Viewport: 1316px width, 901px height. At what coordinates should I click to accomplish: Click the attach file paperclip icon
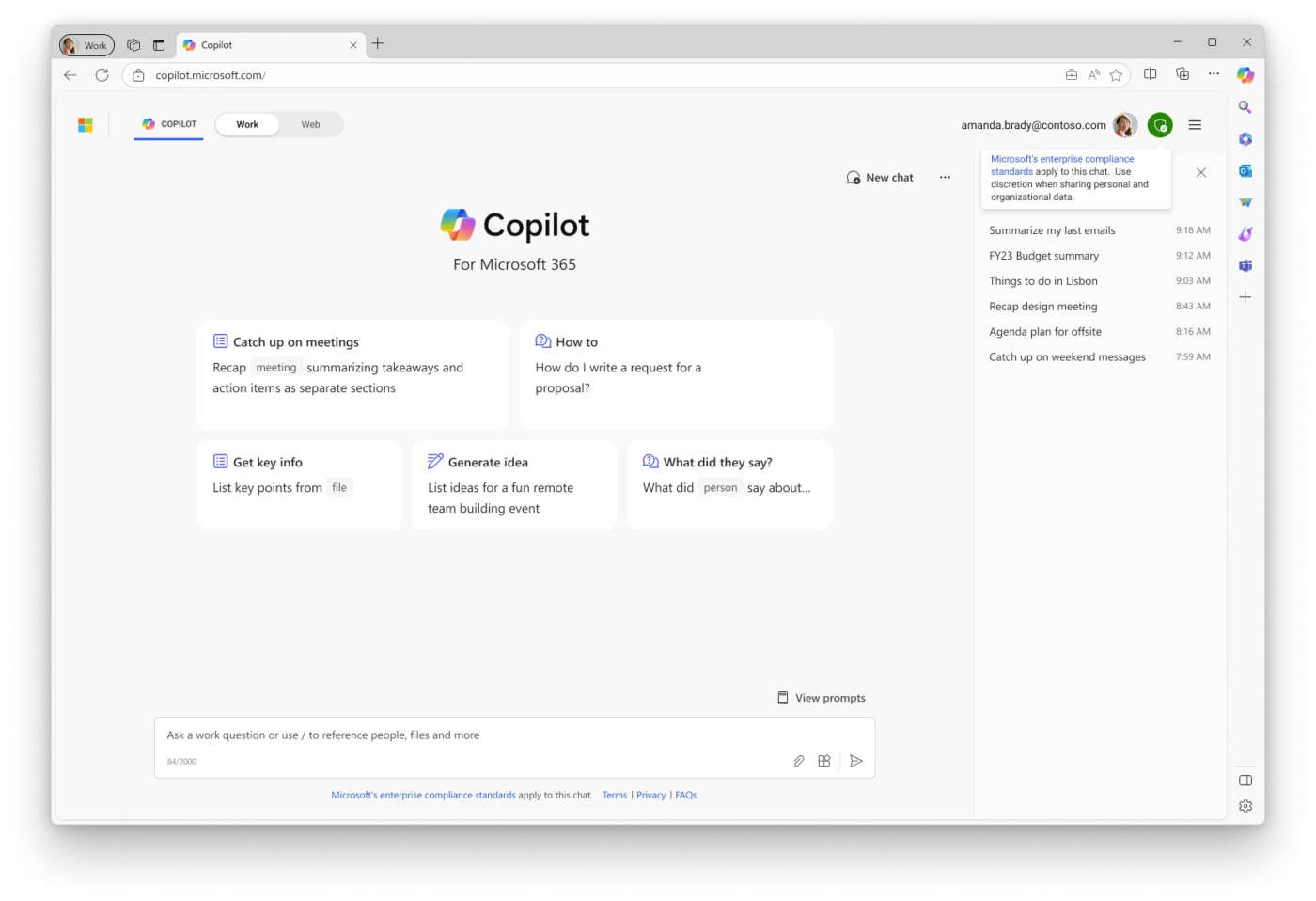pos(798,761)
